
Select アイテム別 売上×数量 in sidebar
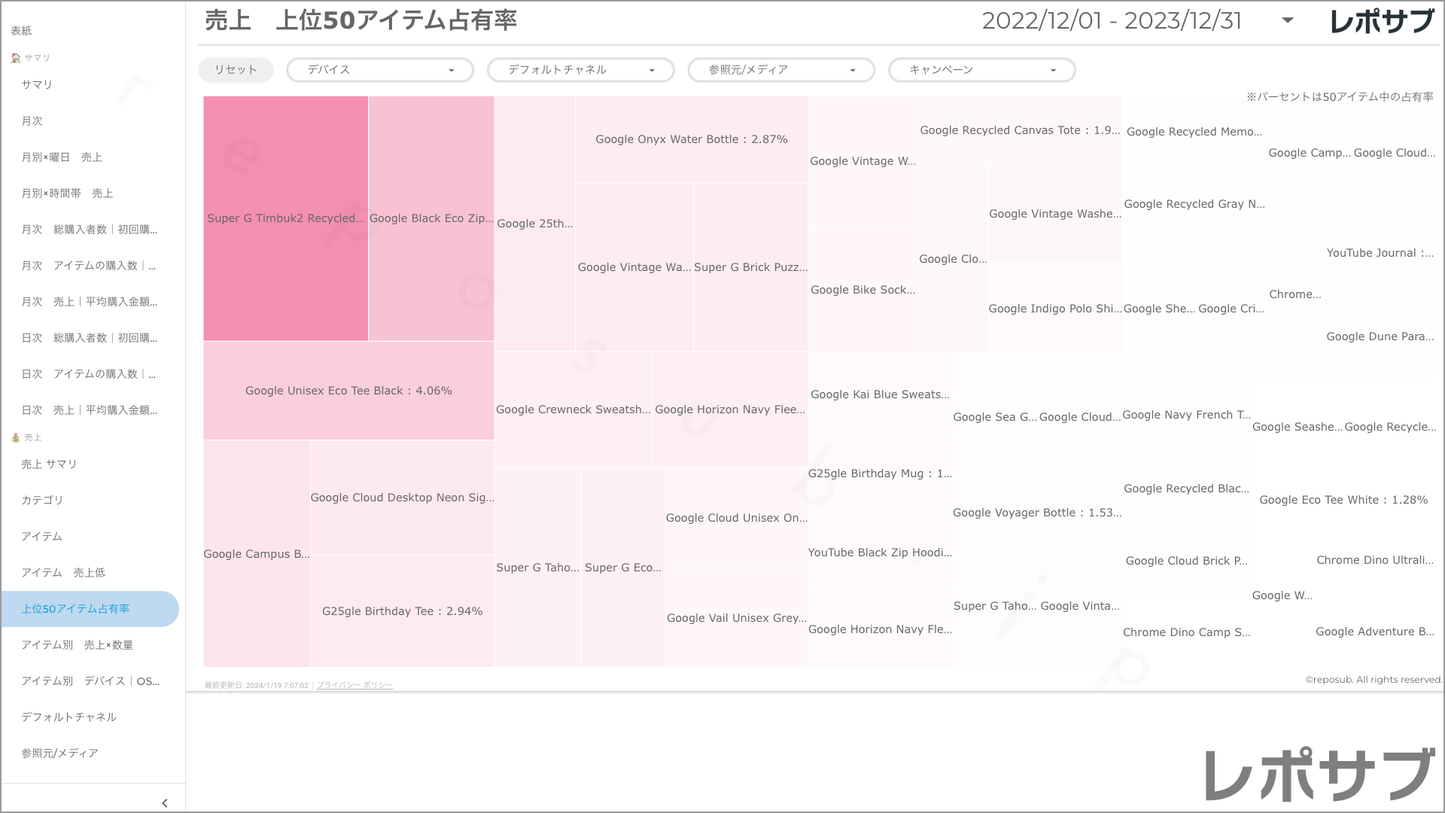click(77, 645)
